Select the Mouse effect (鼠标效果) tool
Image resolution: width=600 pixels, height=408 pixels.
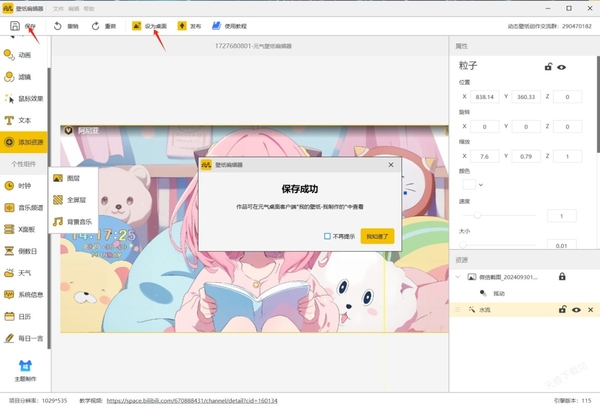(24, 99)
